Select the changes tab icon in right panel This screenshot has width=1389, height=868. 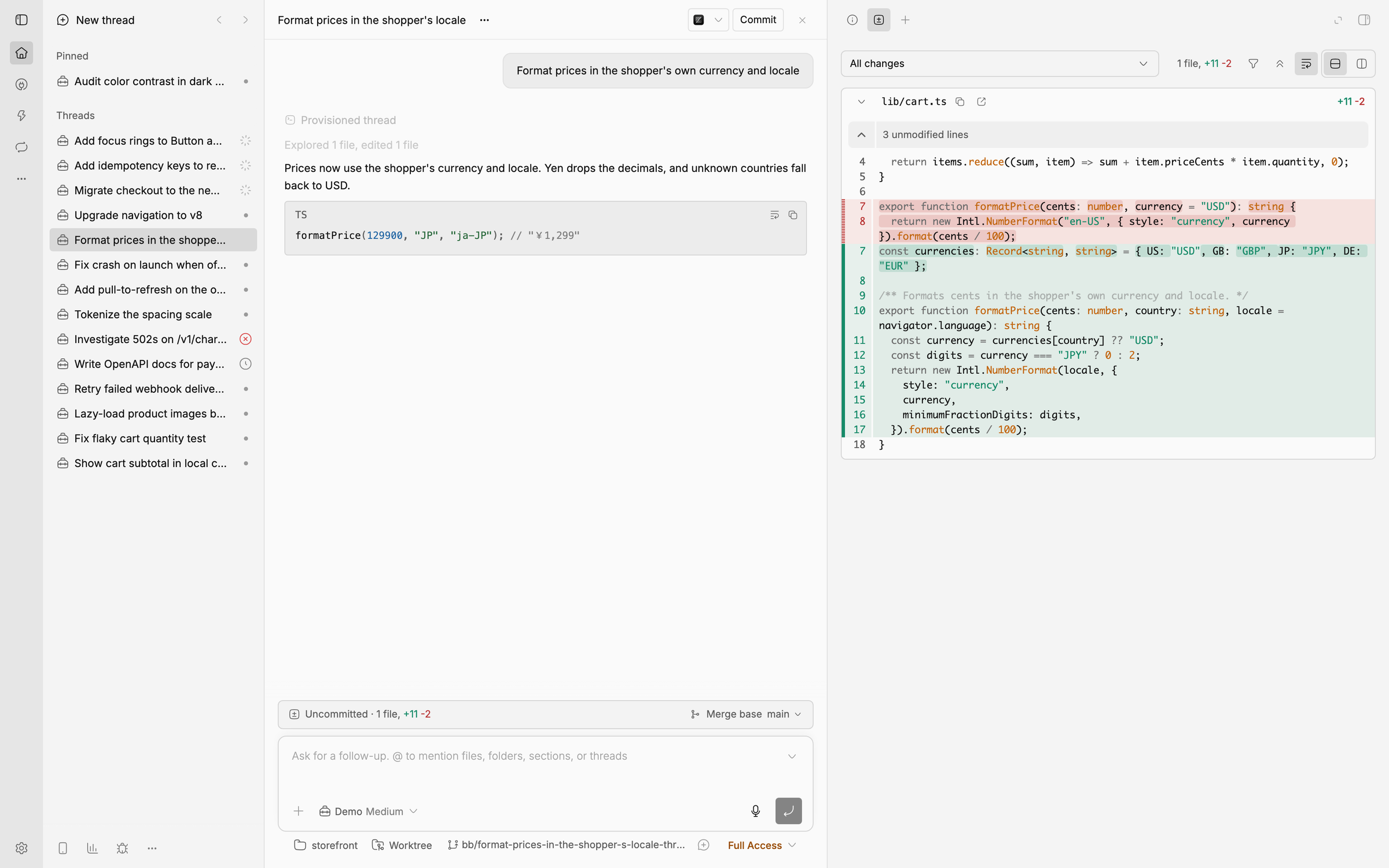point(879,20)
